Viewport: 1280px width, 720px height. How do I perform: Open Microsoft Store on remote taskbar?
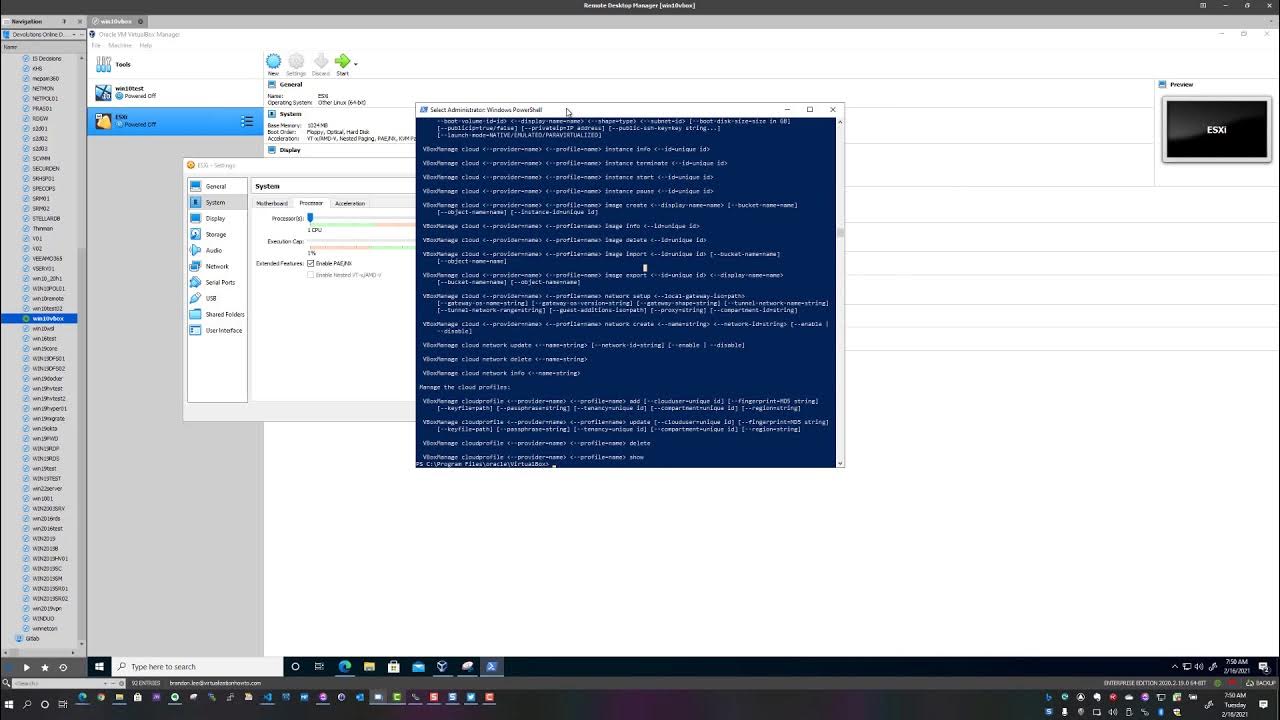[x=393, y=666]
